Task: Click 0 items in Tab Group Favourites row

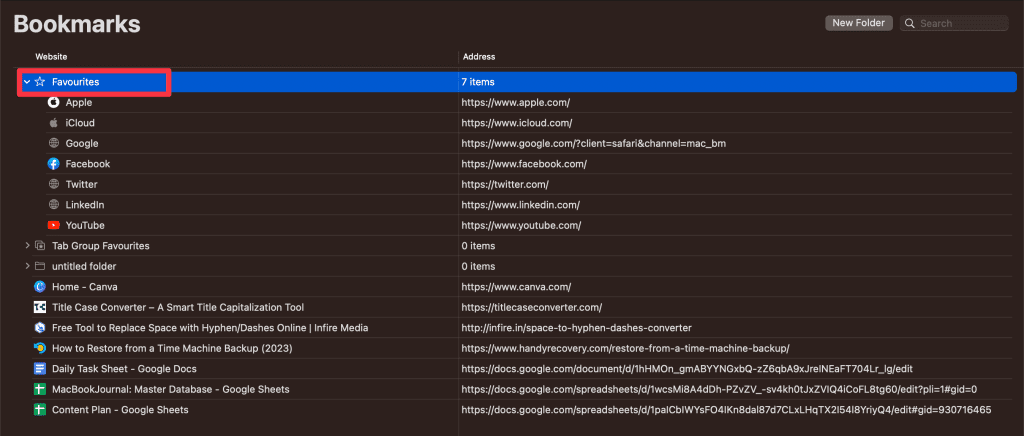Action: point(478,246)
